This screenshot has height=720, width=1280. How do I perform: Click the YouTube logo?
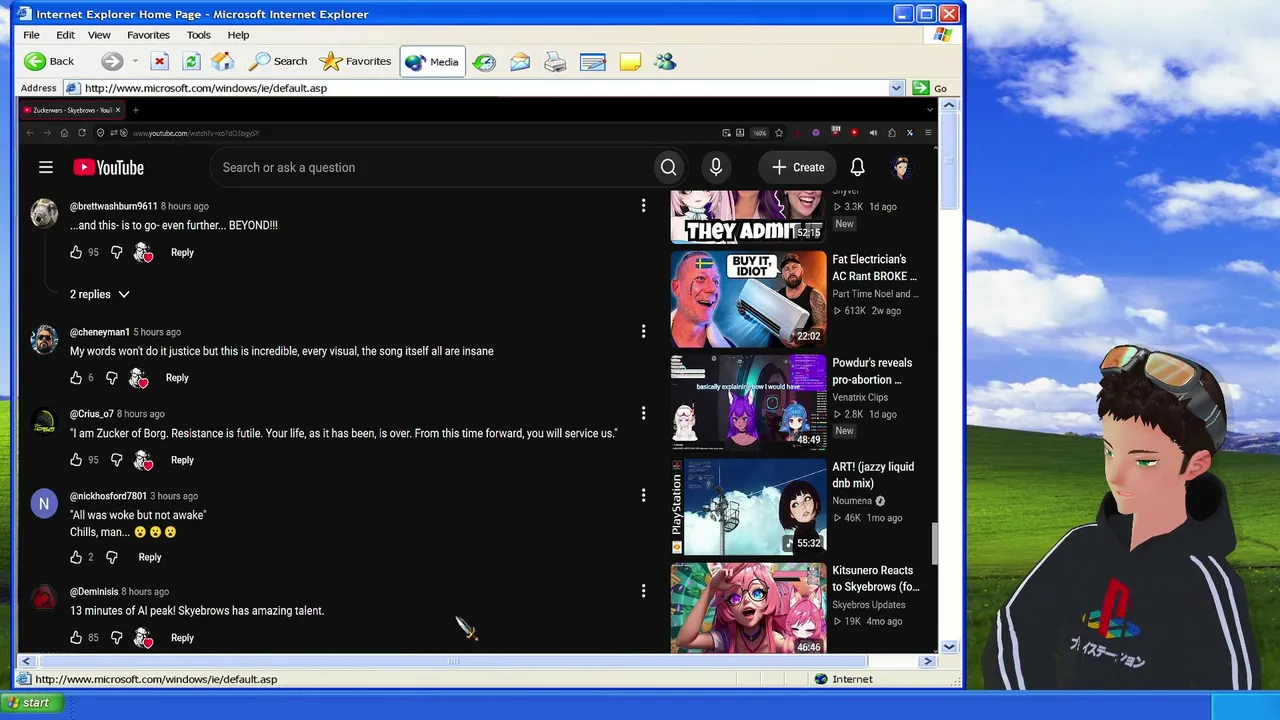(x=108, y=167)
